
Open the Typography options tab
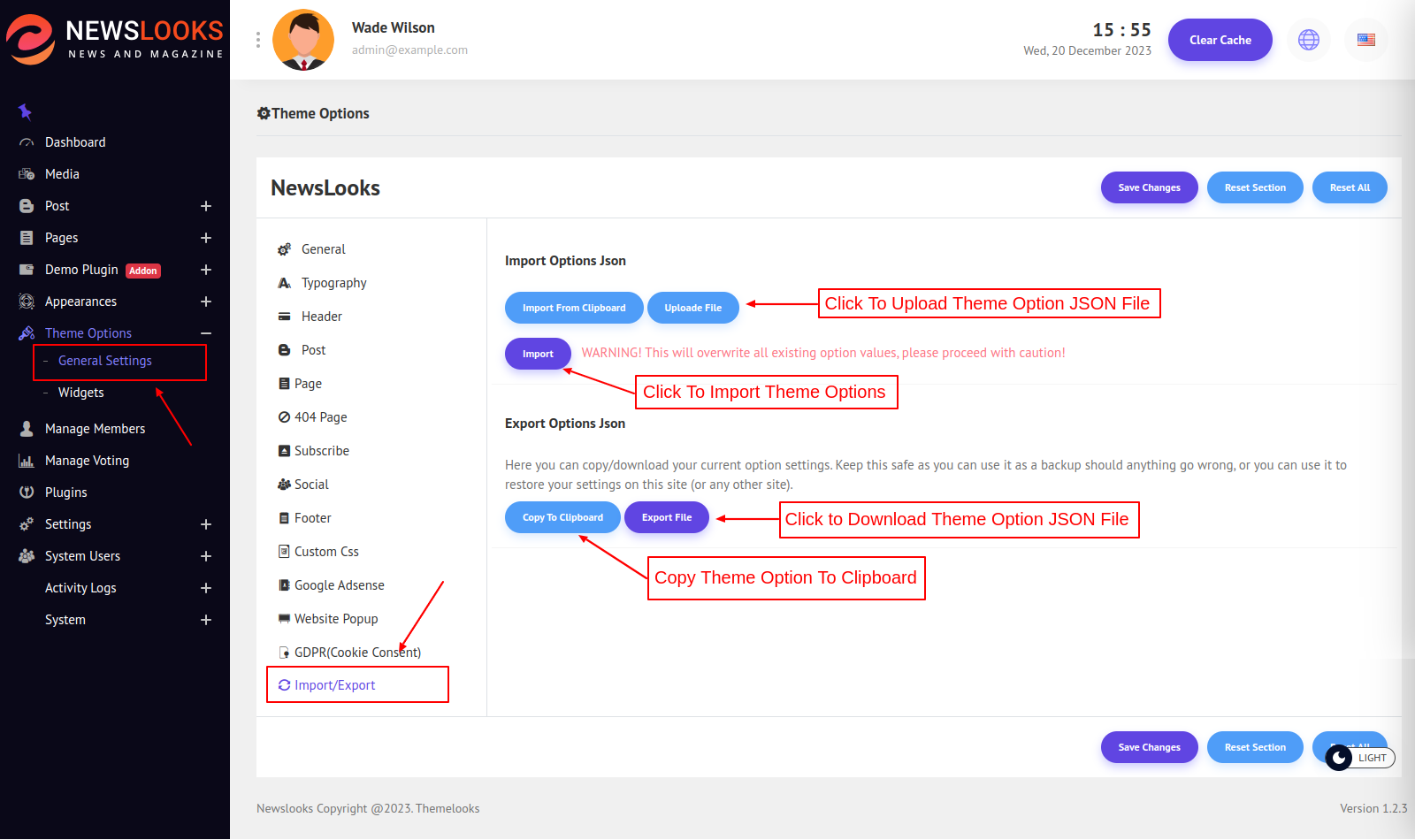(x=333, y=283)
